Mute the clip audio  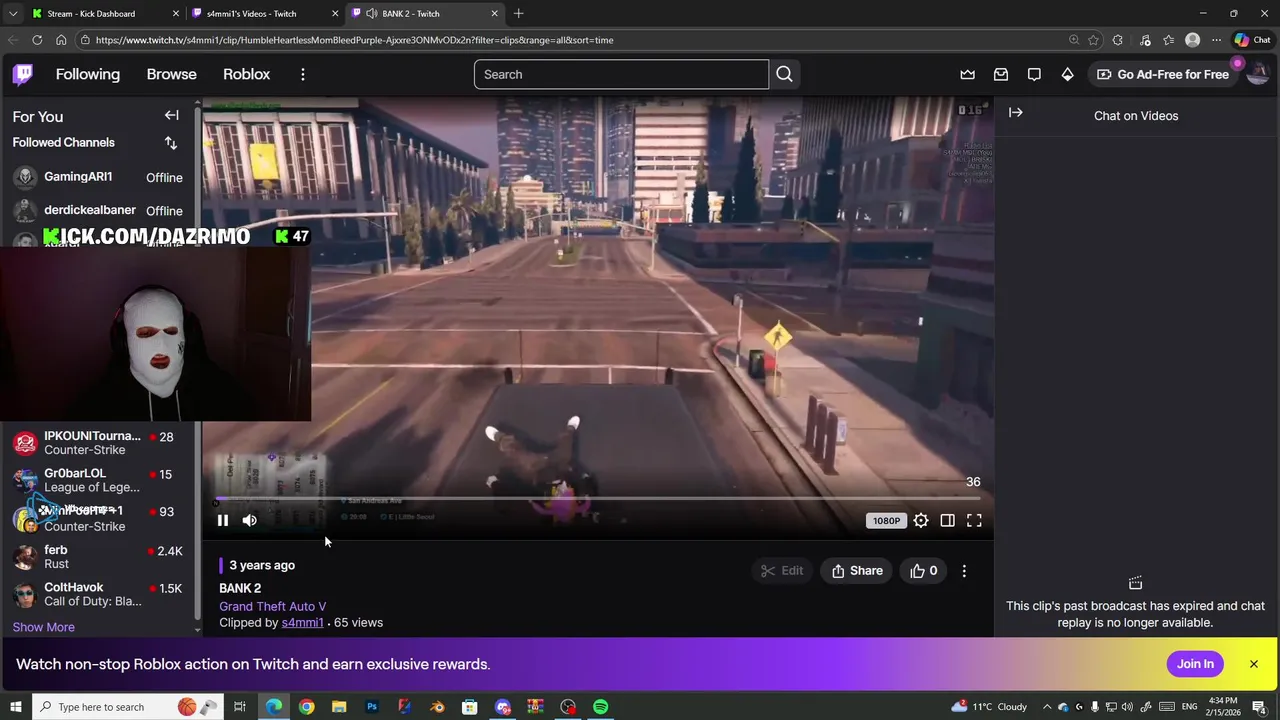point(250,520)
